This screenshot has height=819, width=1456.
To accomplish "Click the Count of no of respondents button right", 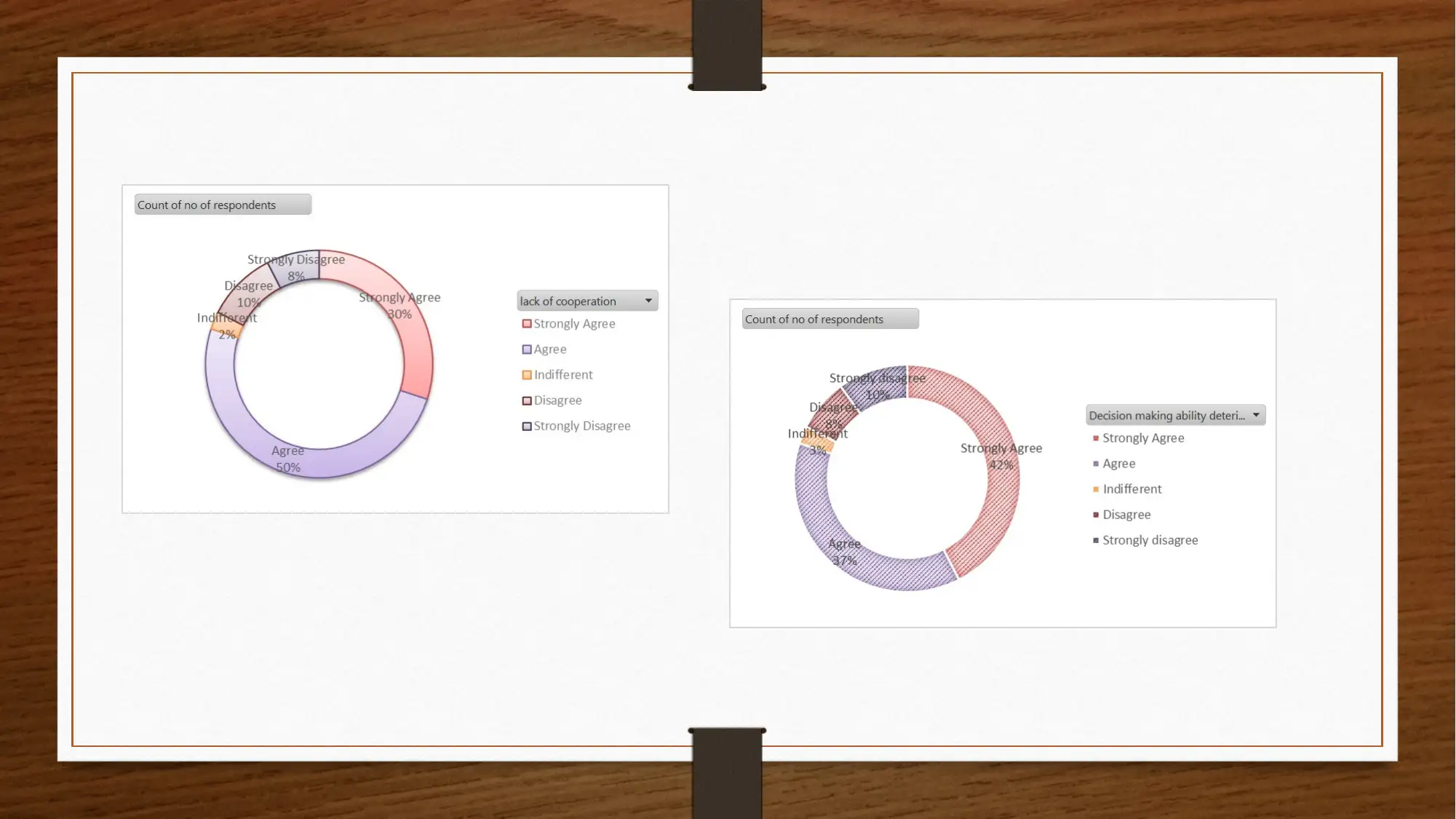I will pyautogui.click(x=828, y=319).
